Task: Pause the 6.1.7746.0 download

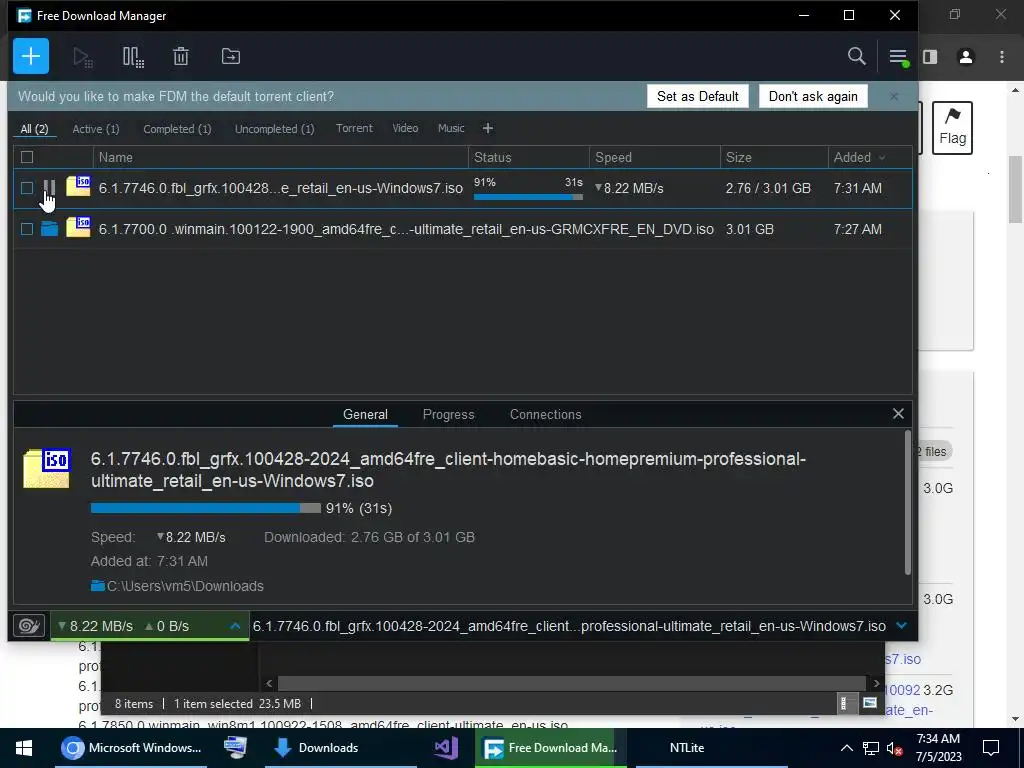Action: (49, 188)
